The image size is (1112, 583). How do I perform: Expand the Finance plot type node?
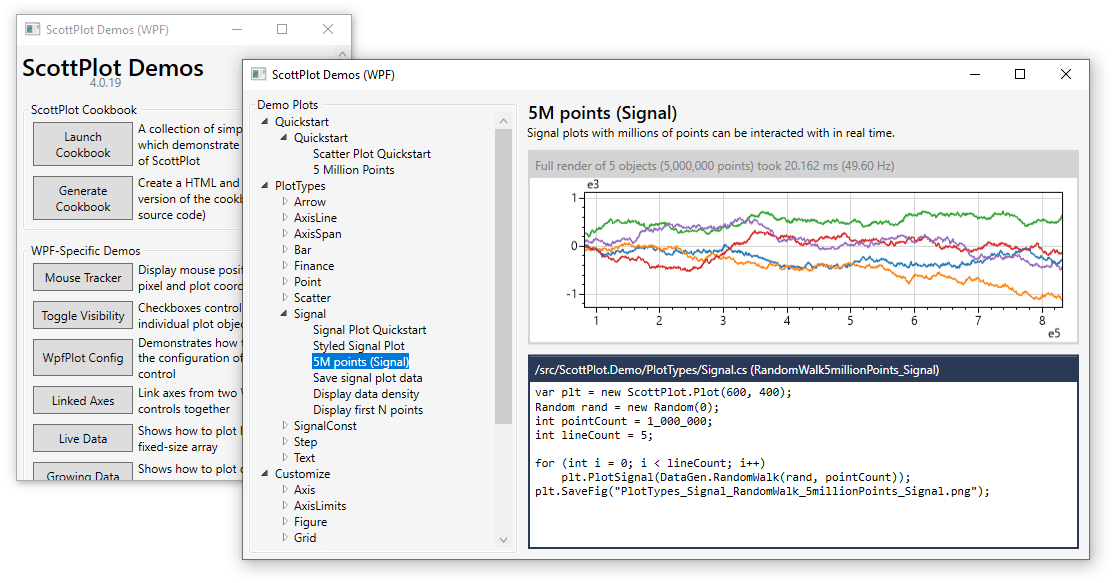click(285, 265)
